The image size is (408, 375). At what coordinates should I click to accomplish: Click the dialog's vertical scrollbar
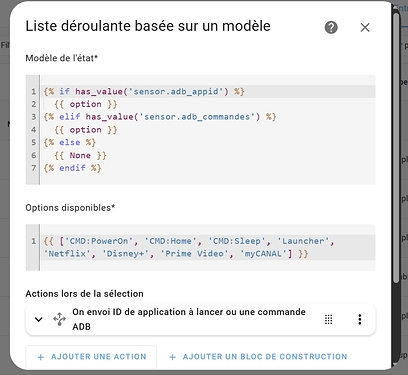pos(396,147)
